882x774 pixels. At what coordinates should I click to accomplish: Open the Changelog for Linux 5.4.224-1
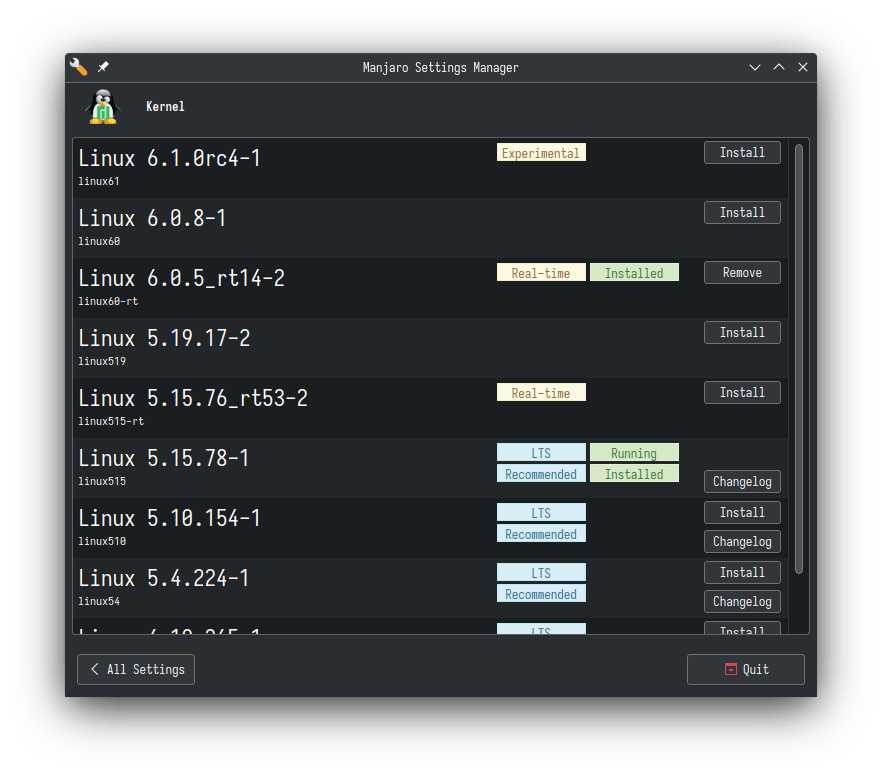point(742,601)
